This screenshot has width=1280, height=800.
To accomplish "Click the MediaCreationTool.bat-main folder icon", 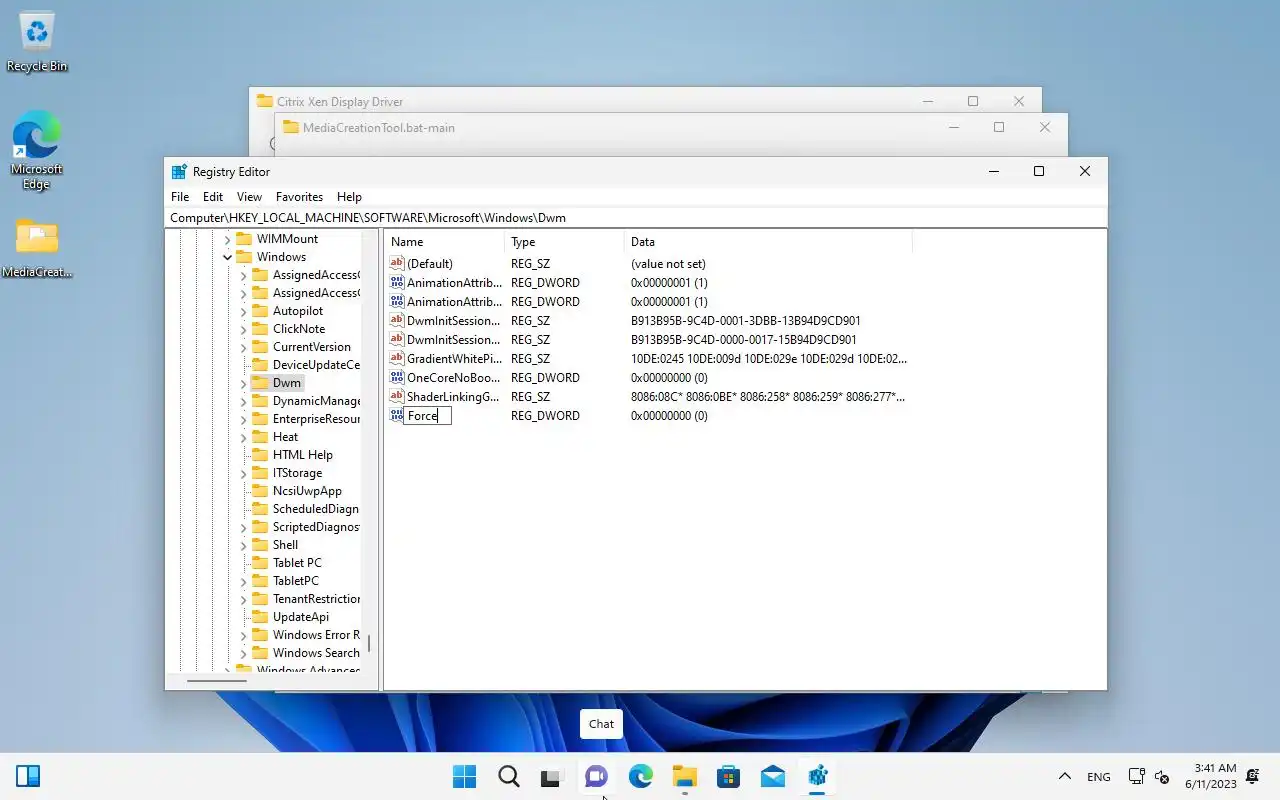I will (291, 127).
